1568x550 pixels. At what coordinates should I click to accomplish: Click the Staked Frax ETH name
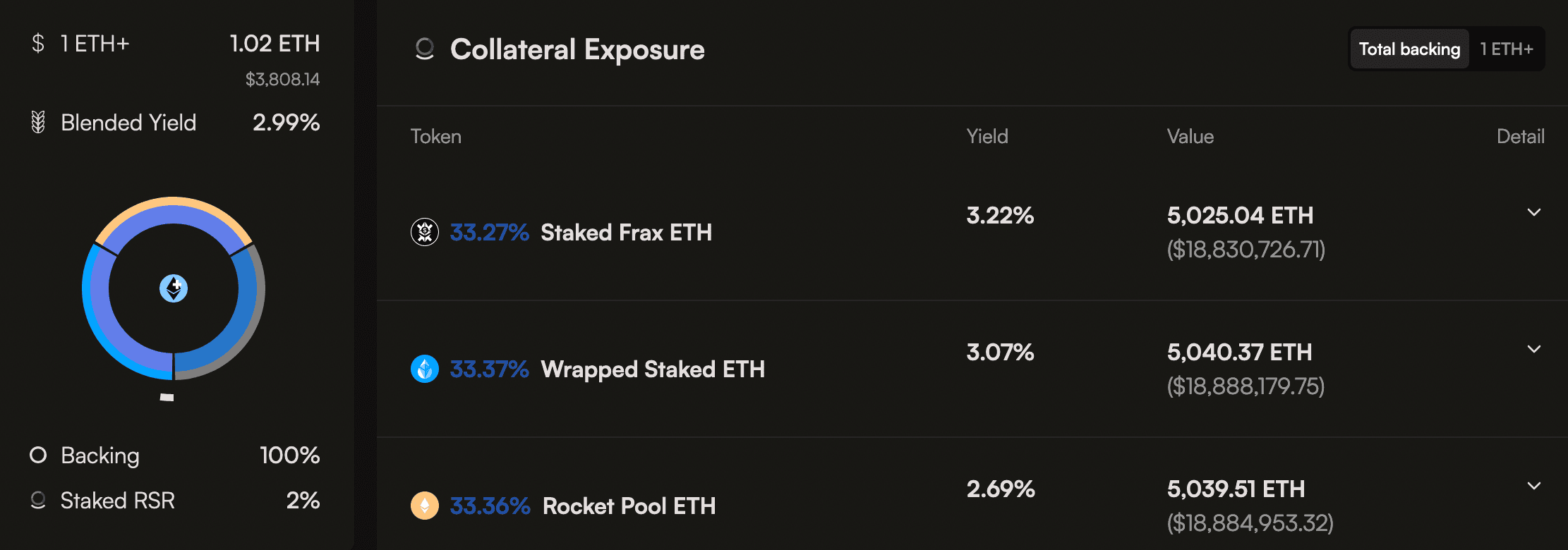(626, 233)
